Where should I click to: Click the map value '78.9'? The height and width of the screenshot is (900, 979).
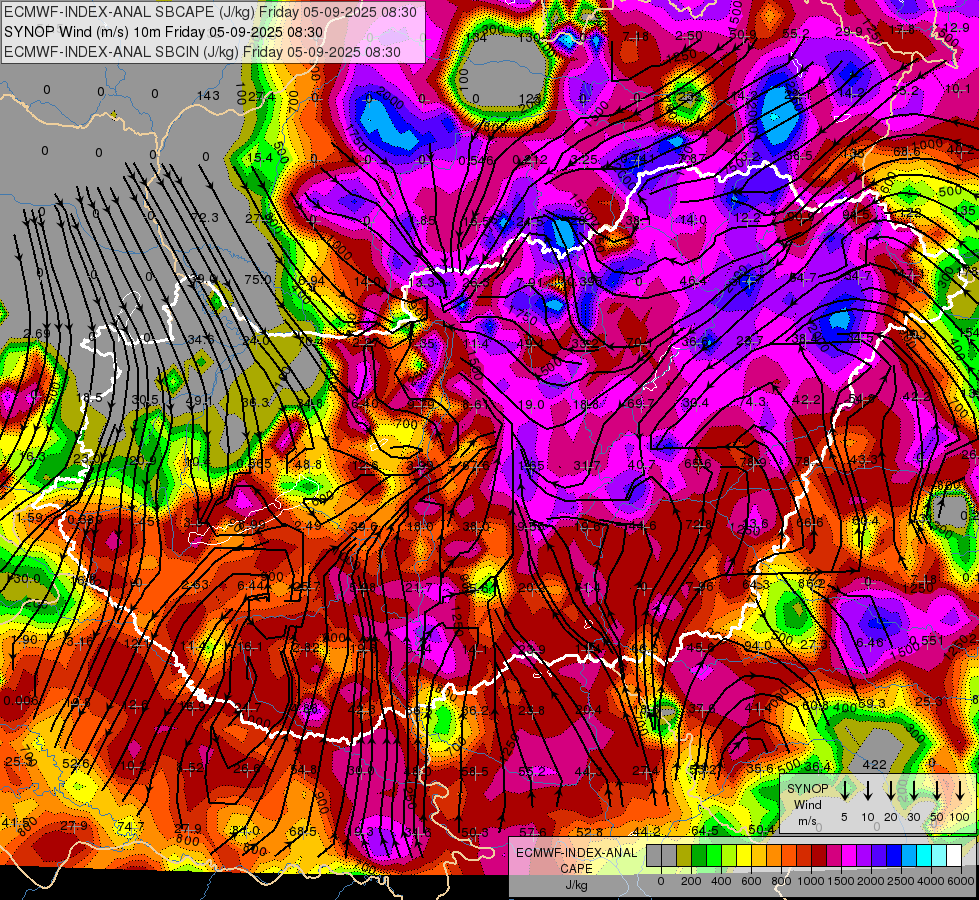753,462
